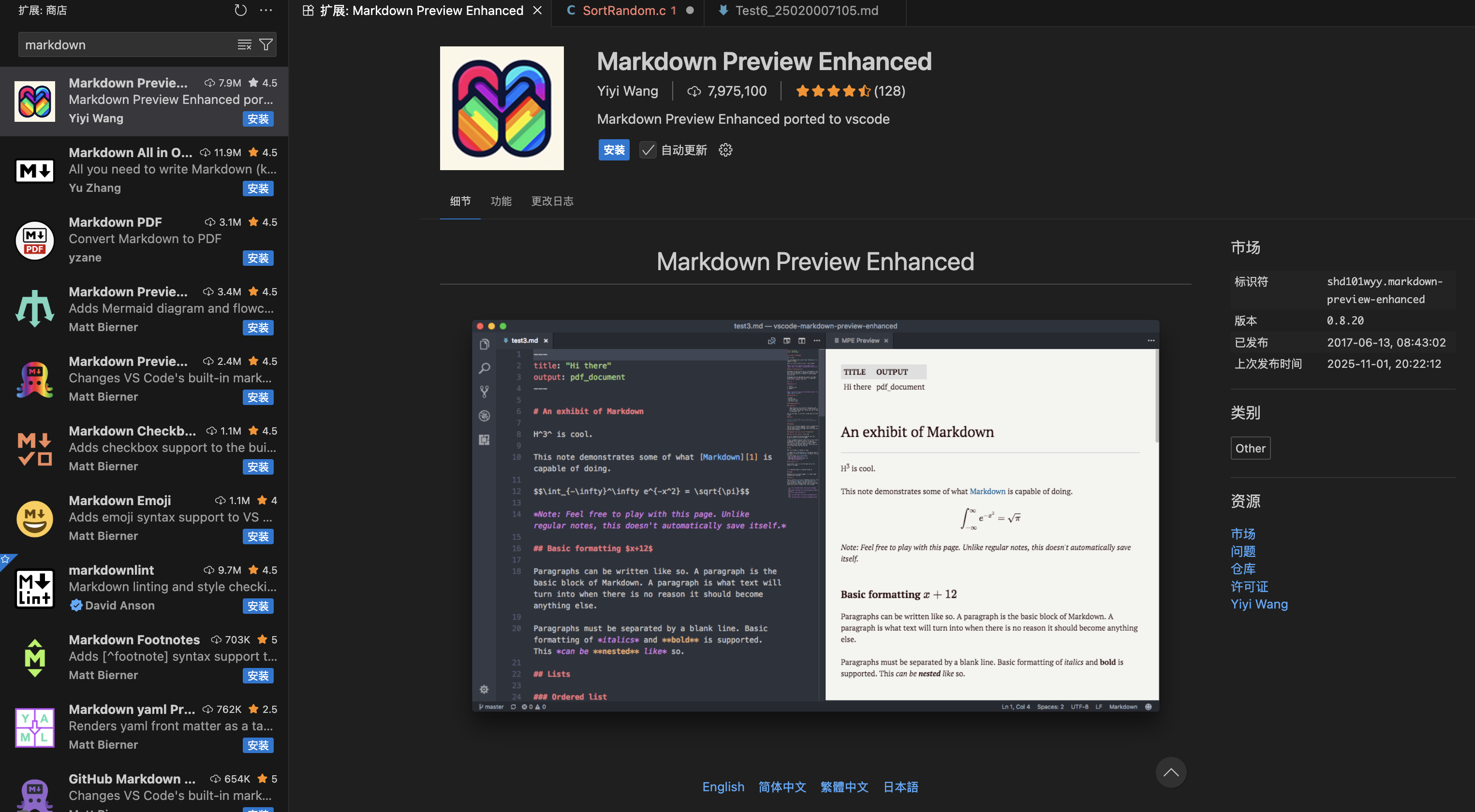Image resolution: width=1475 pixels, height=812 pixels.
Task: Clear the extensions search results icon
Action: pyautogui.click(x=245, y=44)
